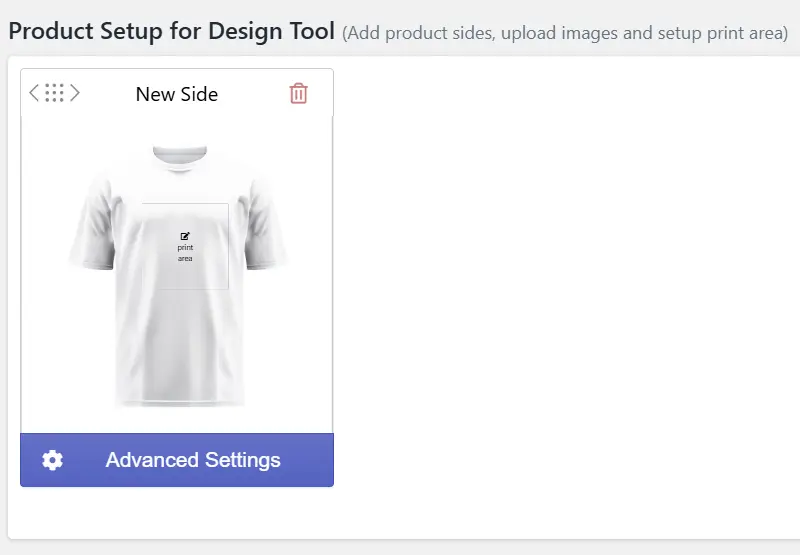
Task: Click the "print area" label text
Action: 185,253
